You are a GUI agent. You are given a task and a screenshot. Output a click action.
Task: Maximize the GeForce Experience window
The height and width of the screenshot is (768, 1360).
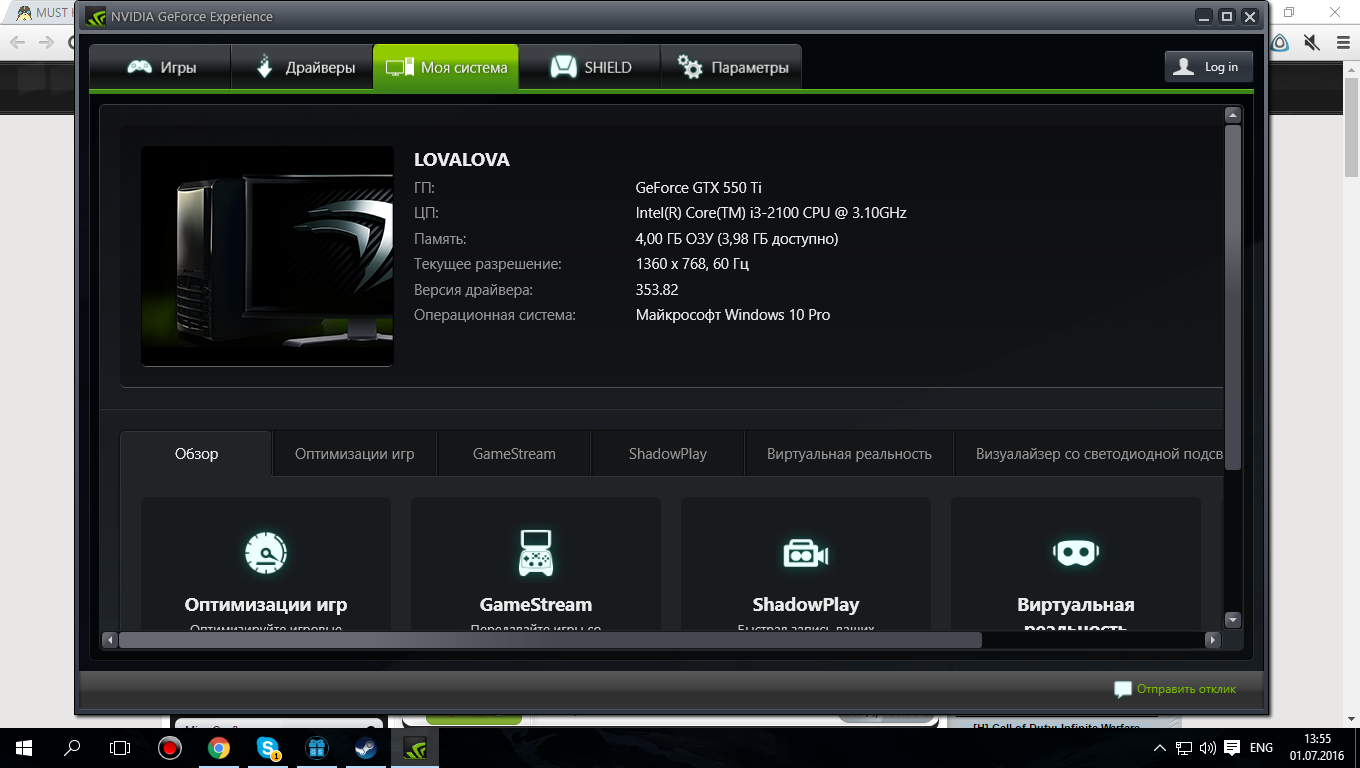(1227, 17)
